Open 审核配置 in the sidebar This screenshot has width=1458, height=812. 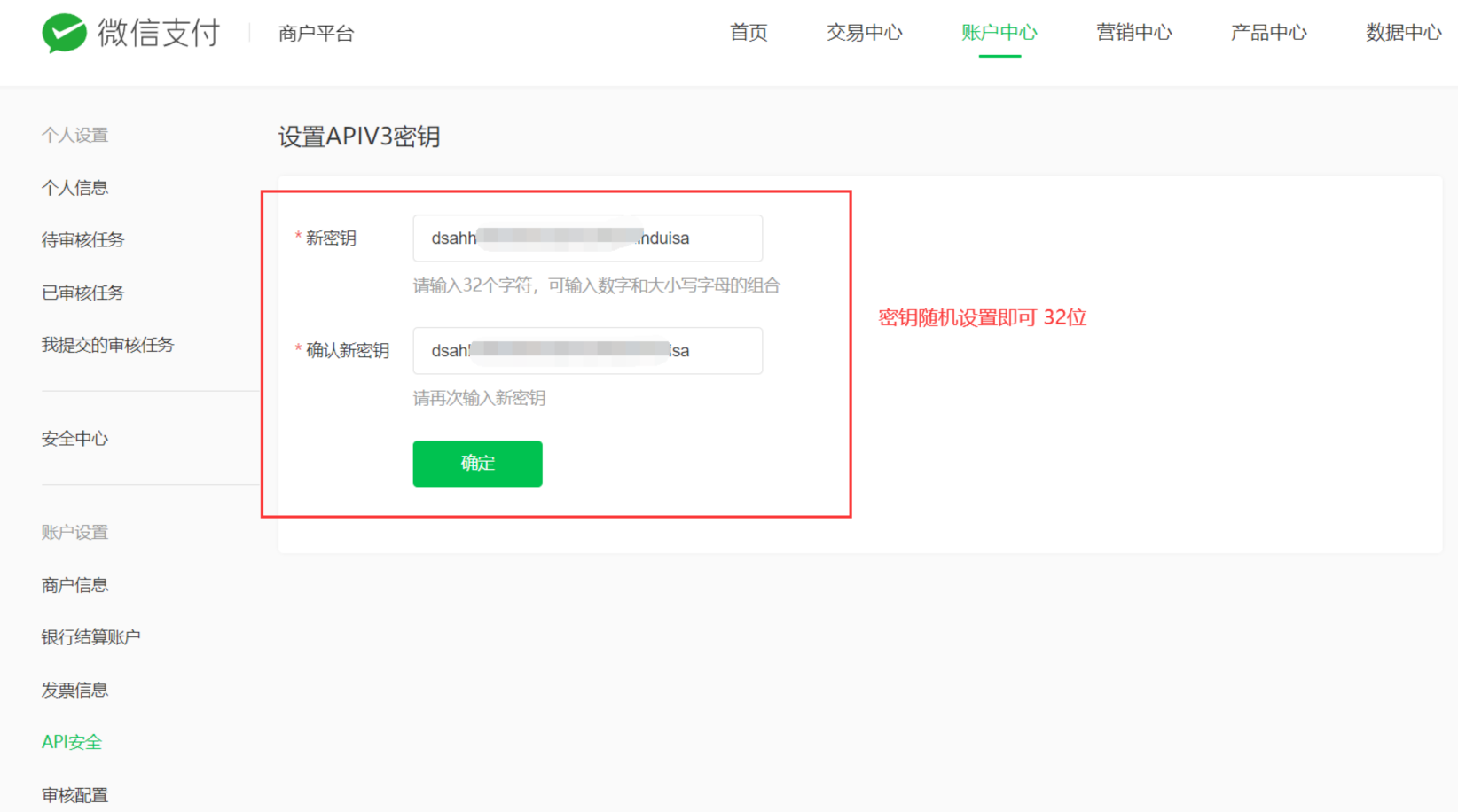click(74, 795)
